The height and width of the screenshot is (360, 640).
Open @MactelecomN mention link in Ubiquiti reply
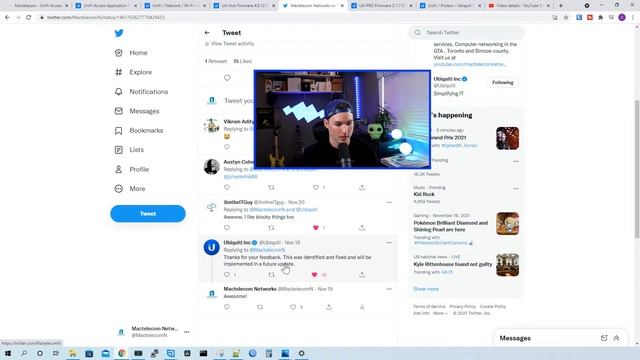tap(267, 250)
